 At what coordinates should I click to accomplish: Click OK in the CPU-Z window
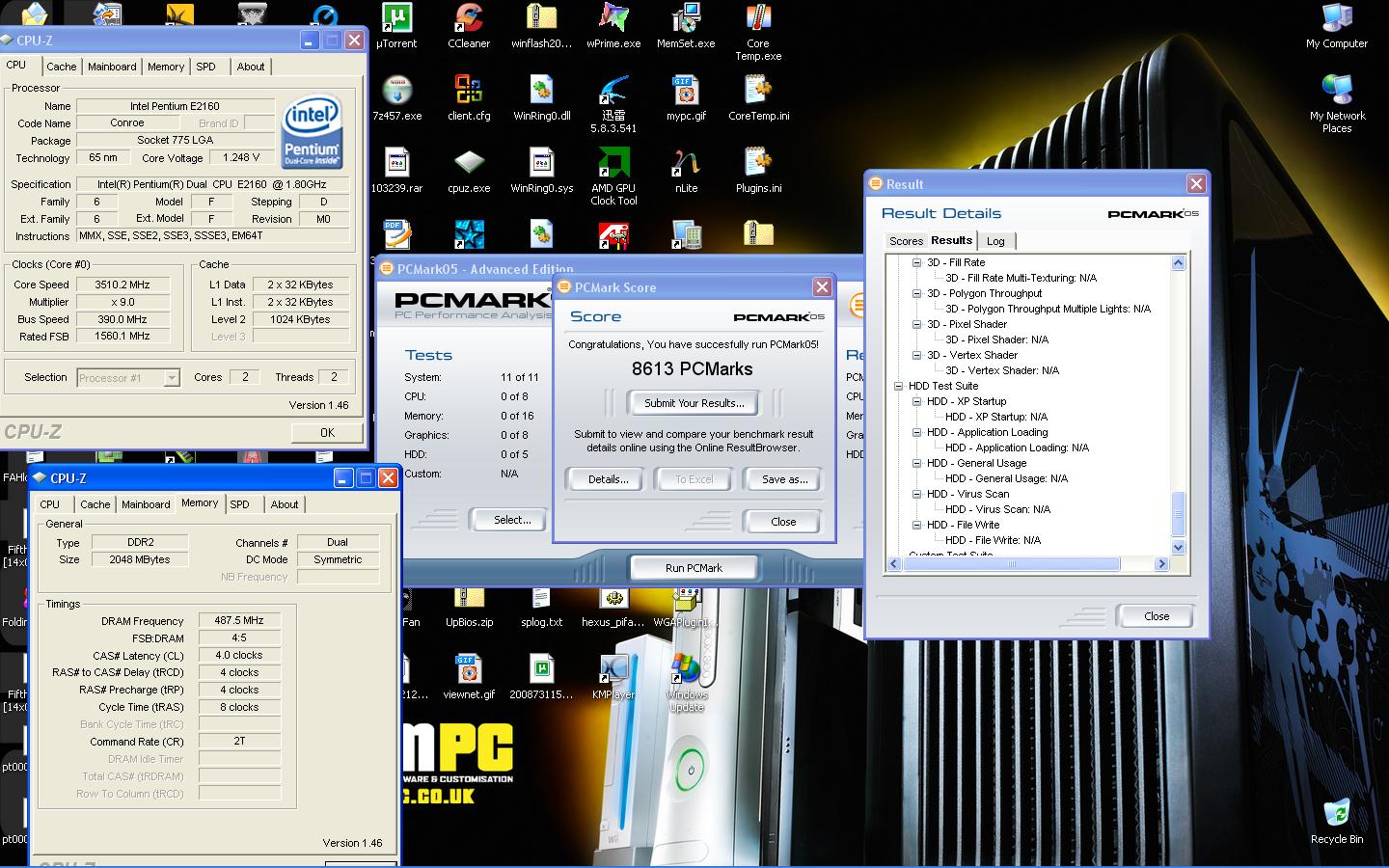[327, 432]
